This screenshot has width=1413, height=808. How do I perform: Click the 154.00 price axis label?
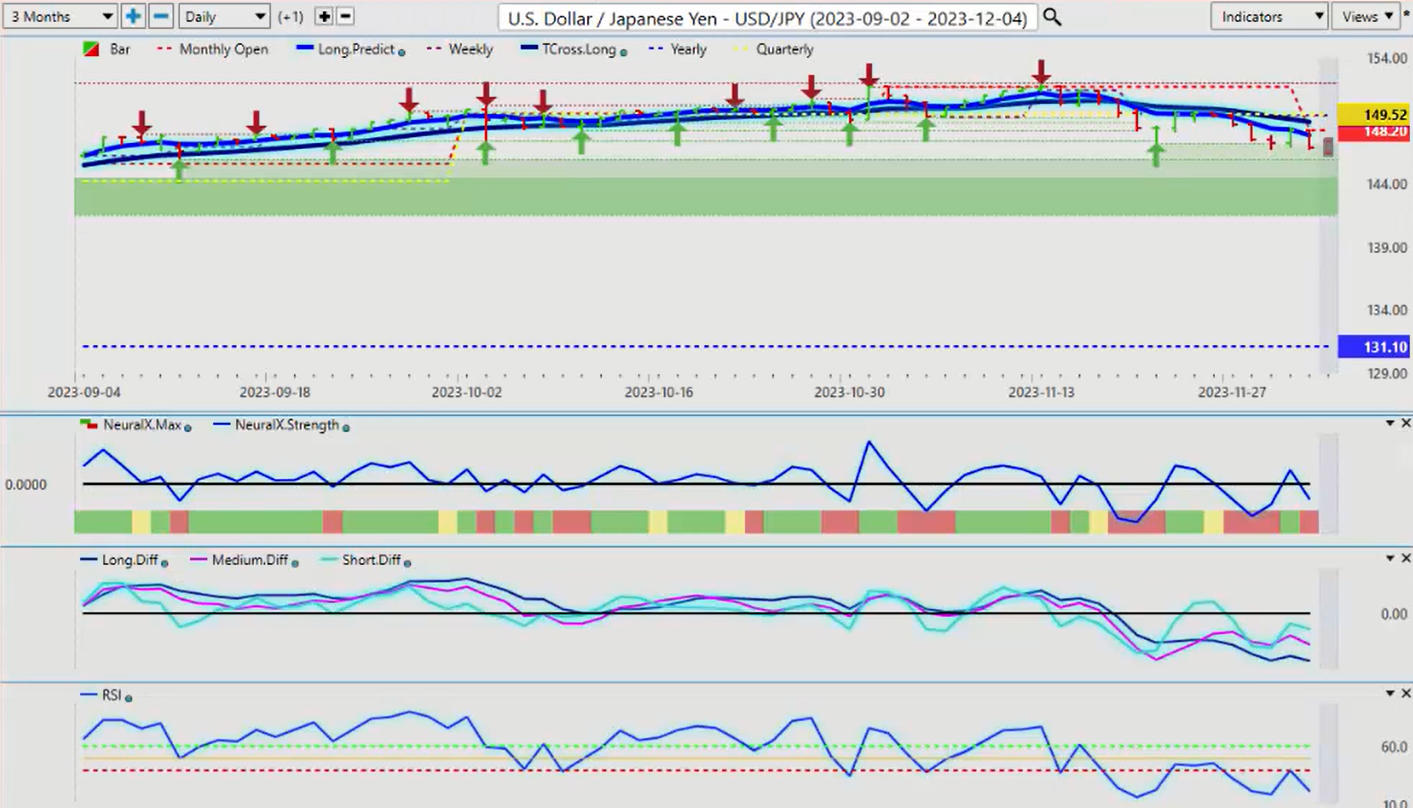1386,59
